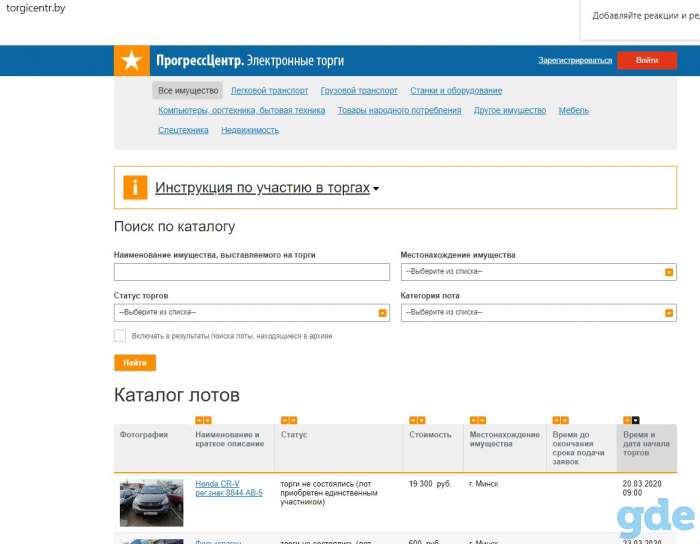Open Компьютеры, оргтехника, бытовая техника category
The width and height of the screenshot is (700, 544).
(x=242, y=110)
